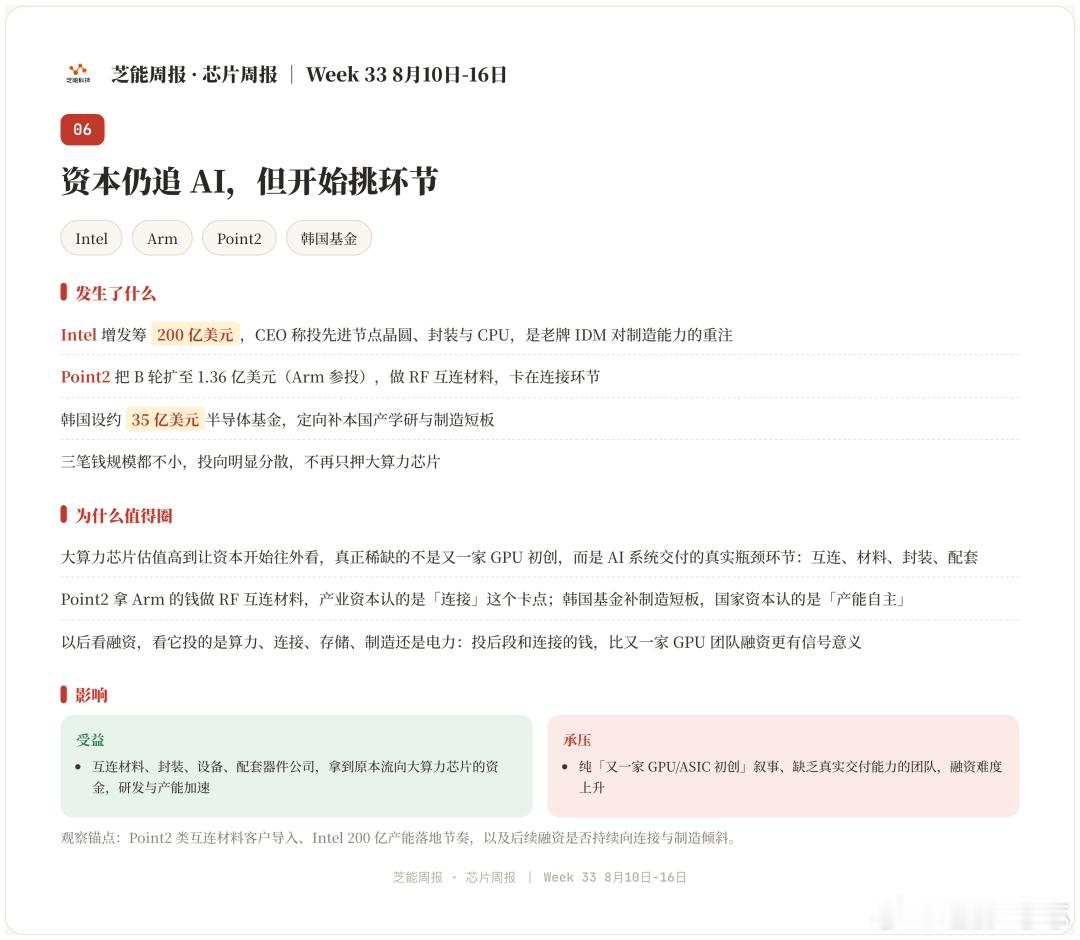Click the 影响 section heading
This screenshot has height=940, width=1080.
pos(91,695)
